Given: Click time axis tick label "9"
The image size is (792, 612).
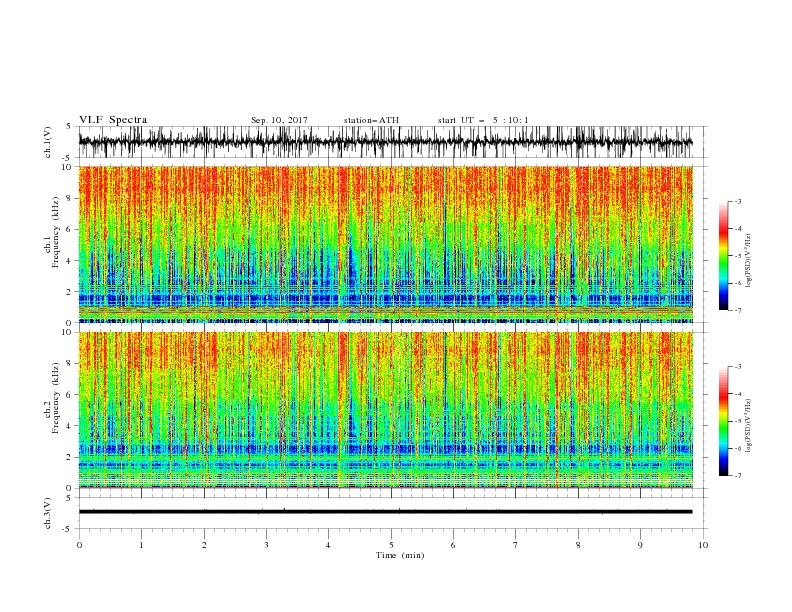Looking at the screenshot, I should 640,545.
